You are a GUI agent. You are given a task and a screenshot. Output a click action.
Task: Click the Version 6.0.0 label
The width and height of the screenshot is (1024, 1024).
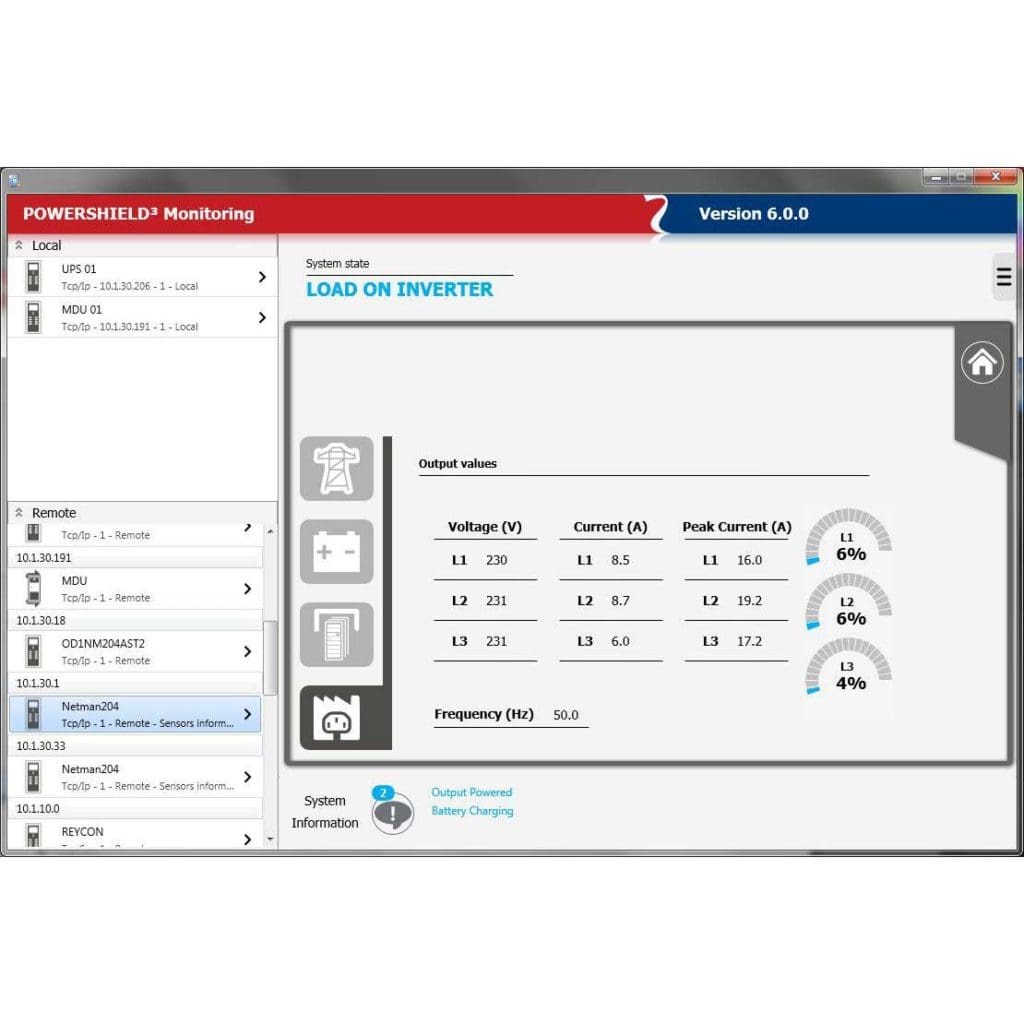pyautogui.click(x=754, y=214)
